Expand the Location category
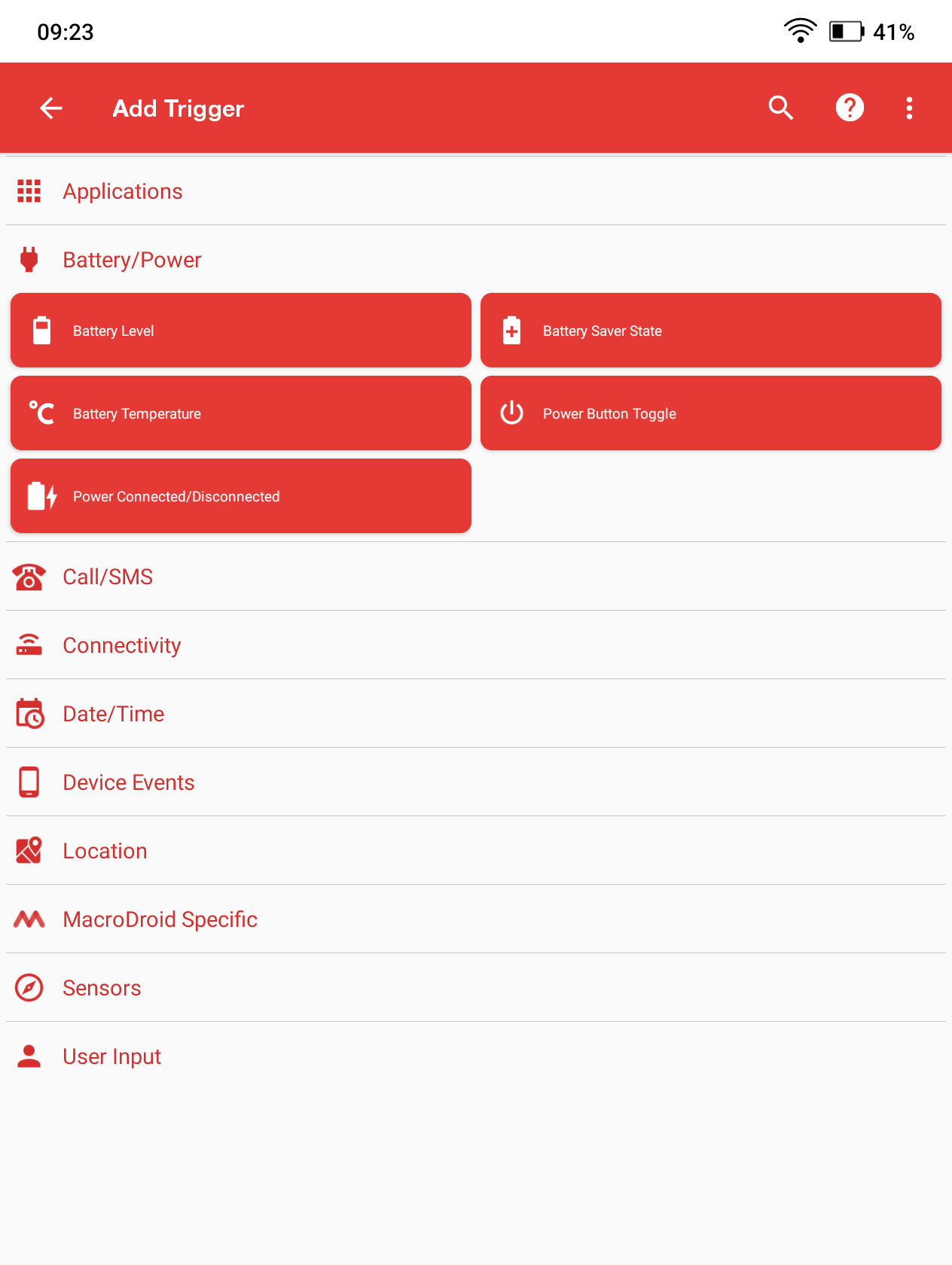952x1265 pixels. pyautogui.click(x=105, y=851)
